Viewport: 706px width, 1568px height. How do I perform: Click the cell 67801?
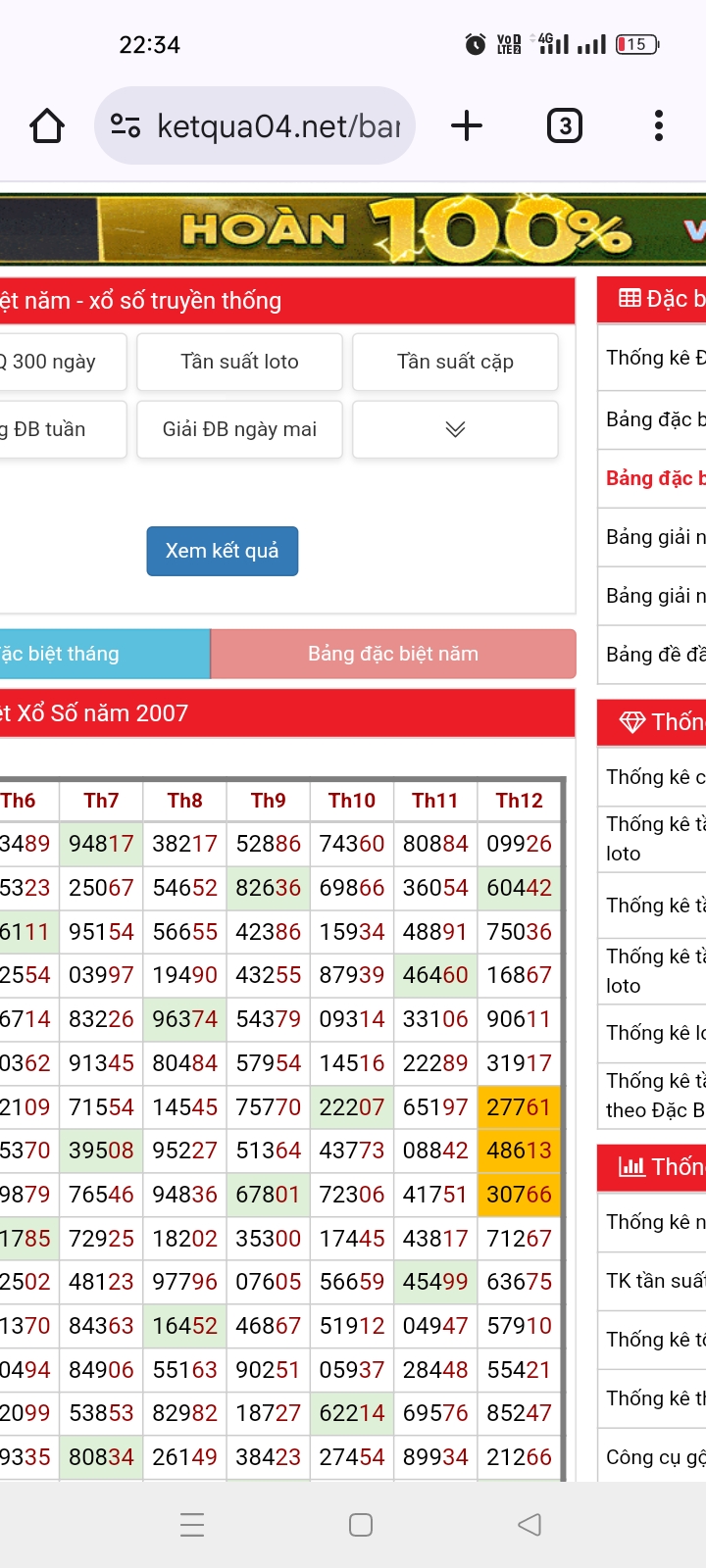click(x=268, y=1195)
